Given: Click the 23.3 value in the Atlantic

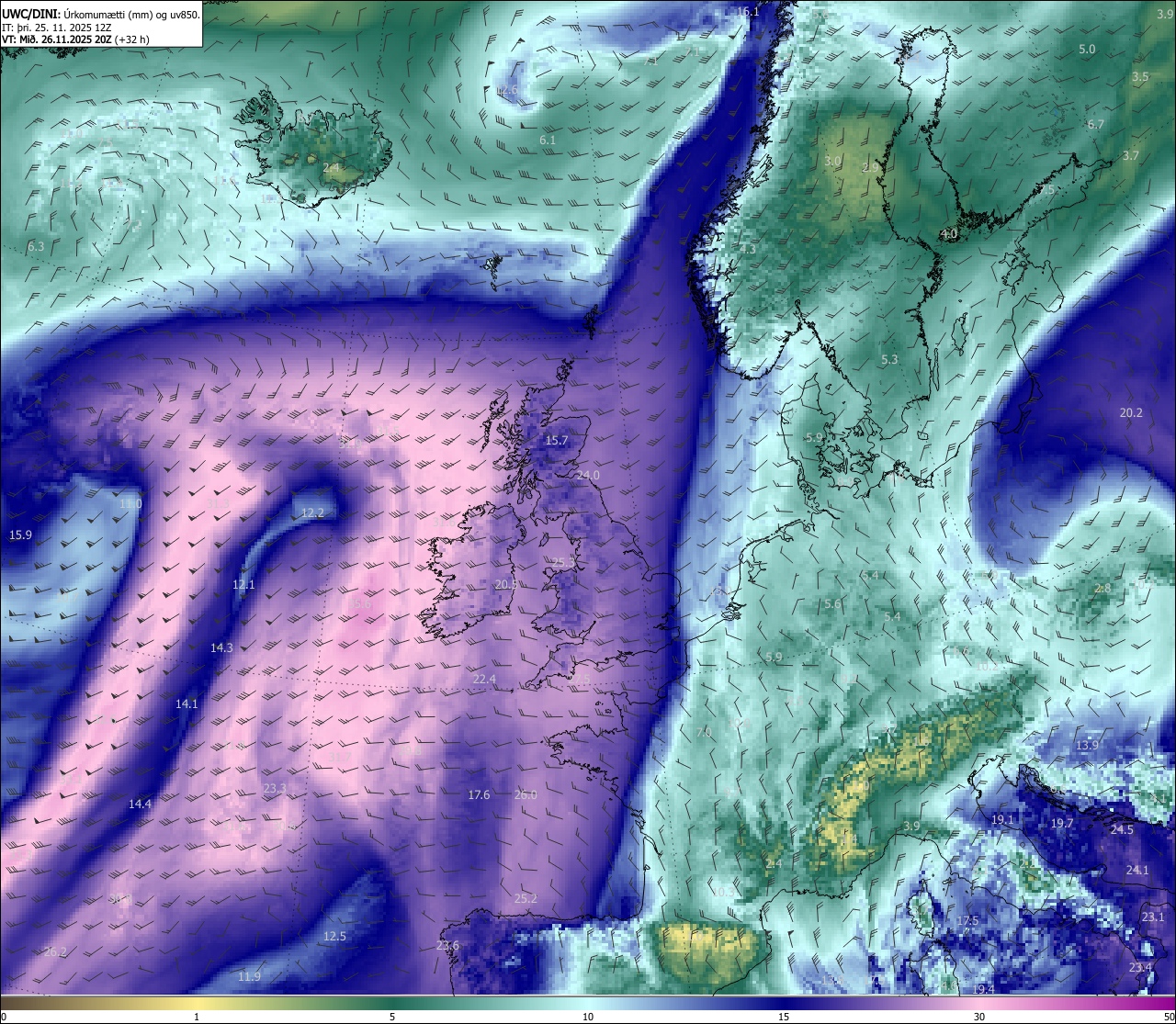Looking at the screenshot, I should click(x=275, y=788).
